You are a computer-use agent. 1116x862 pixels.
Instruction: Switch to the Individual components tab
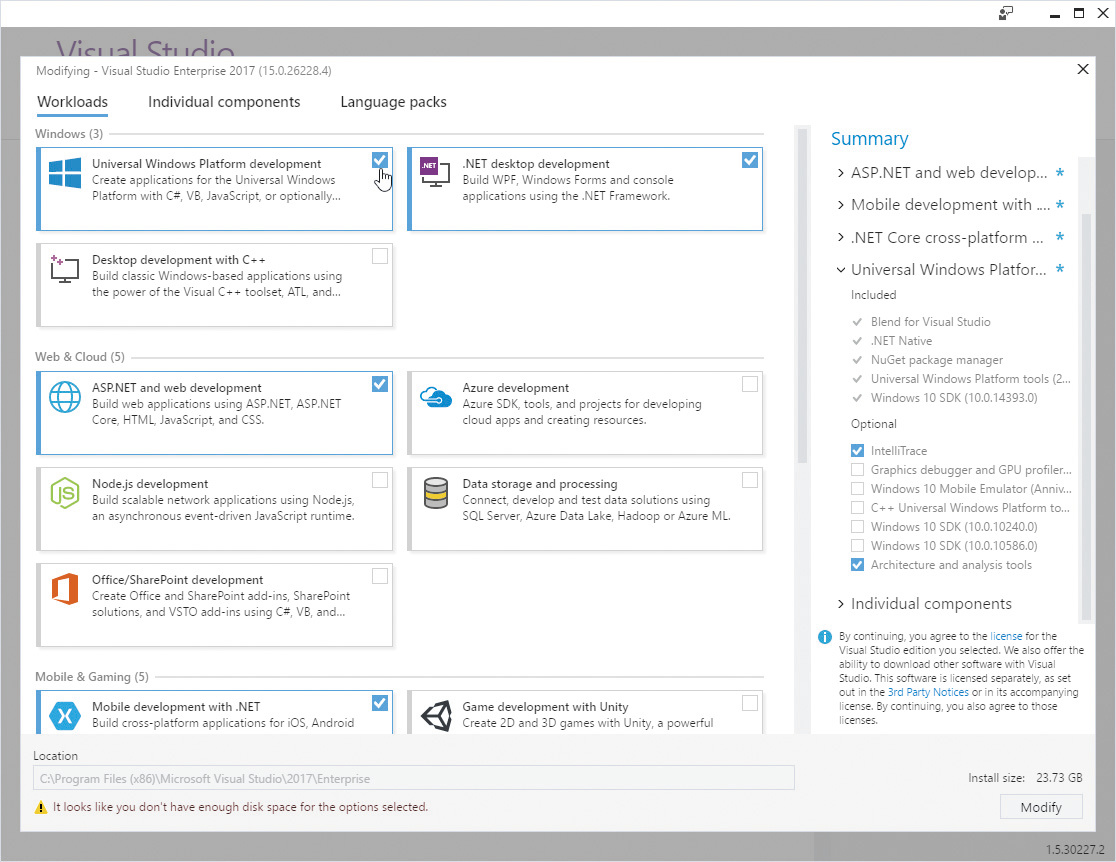tap(224, 102)
